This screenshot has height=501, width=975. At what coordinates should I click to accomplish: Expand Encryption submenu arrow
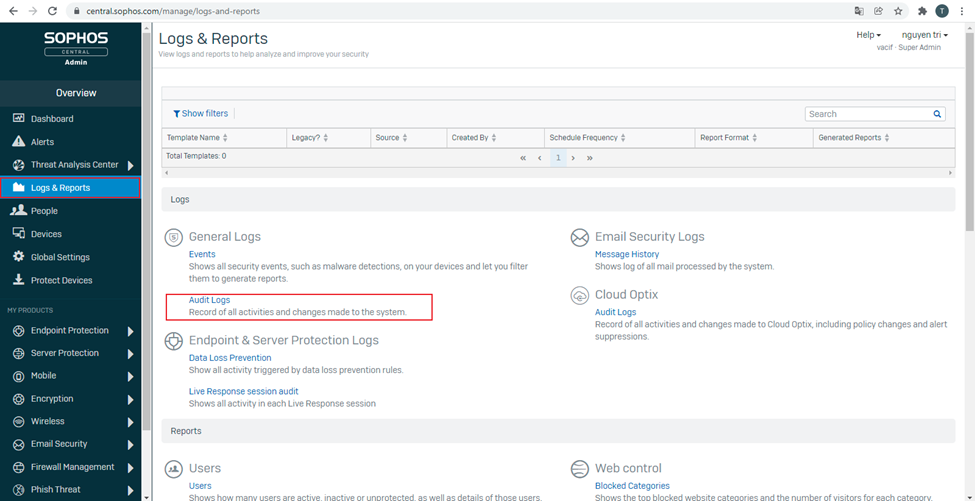(x=131, y=400)
